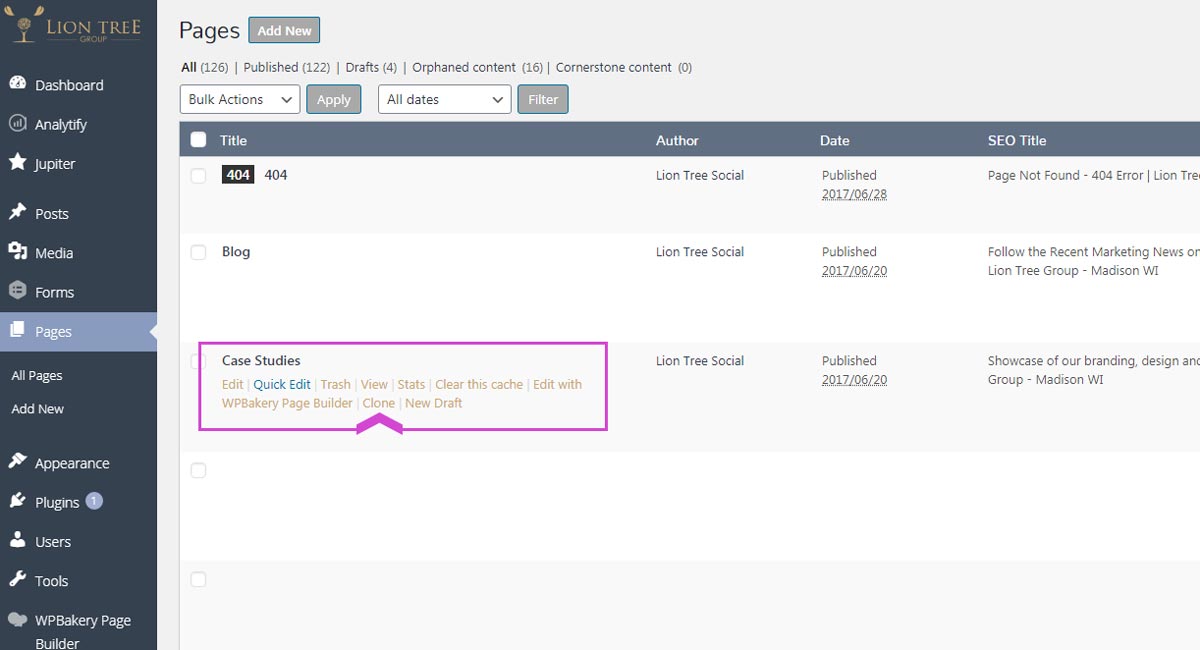Click the Users person icon
1200x650 pixels.
click(17, 540)
